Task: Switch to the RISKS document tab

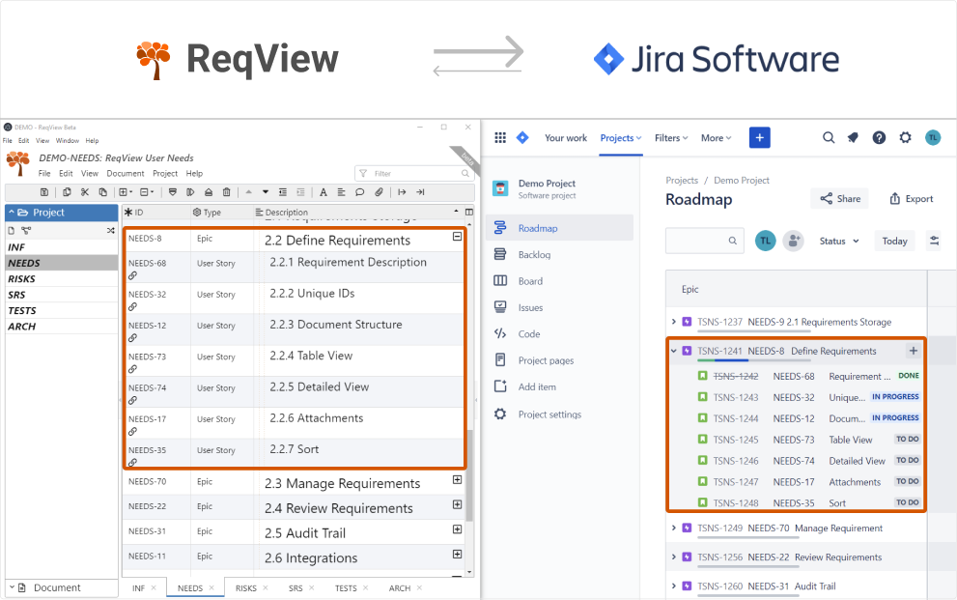Action: pos(246,588)
